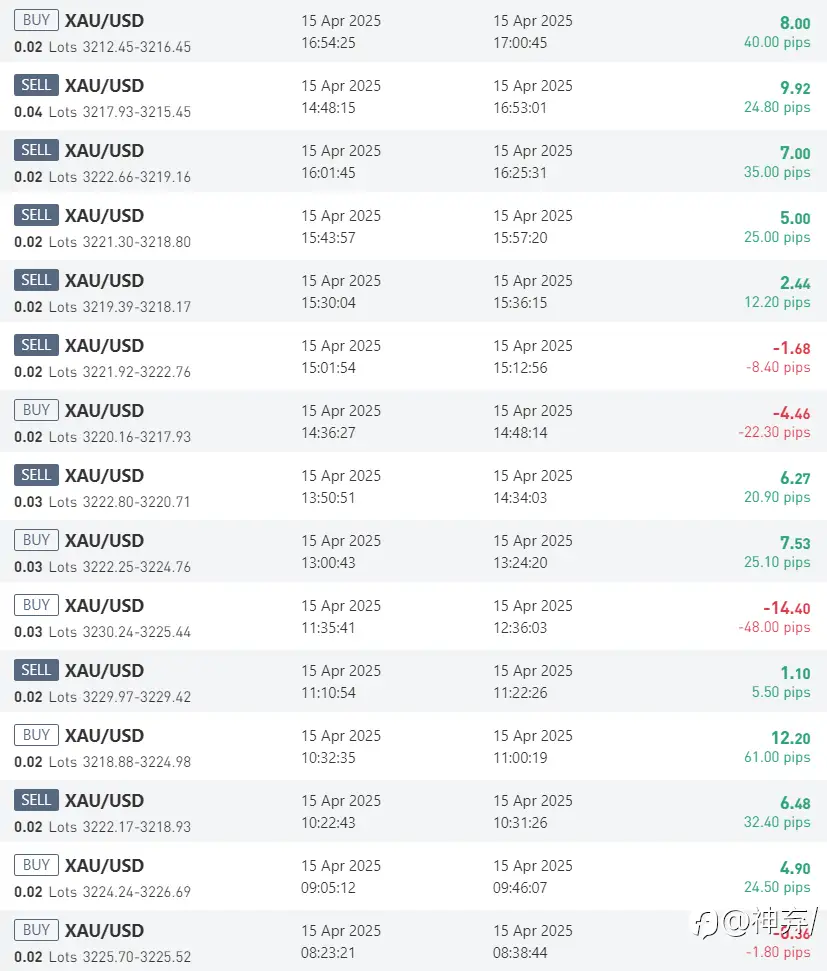The width and height of the screenshot is (827, 971).
Task: Click the 61.00 pips profit value
Action: click(x=777, y=757)
